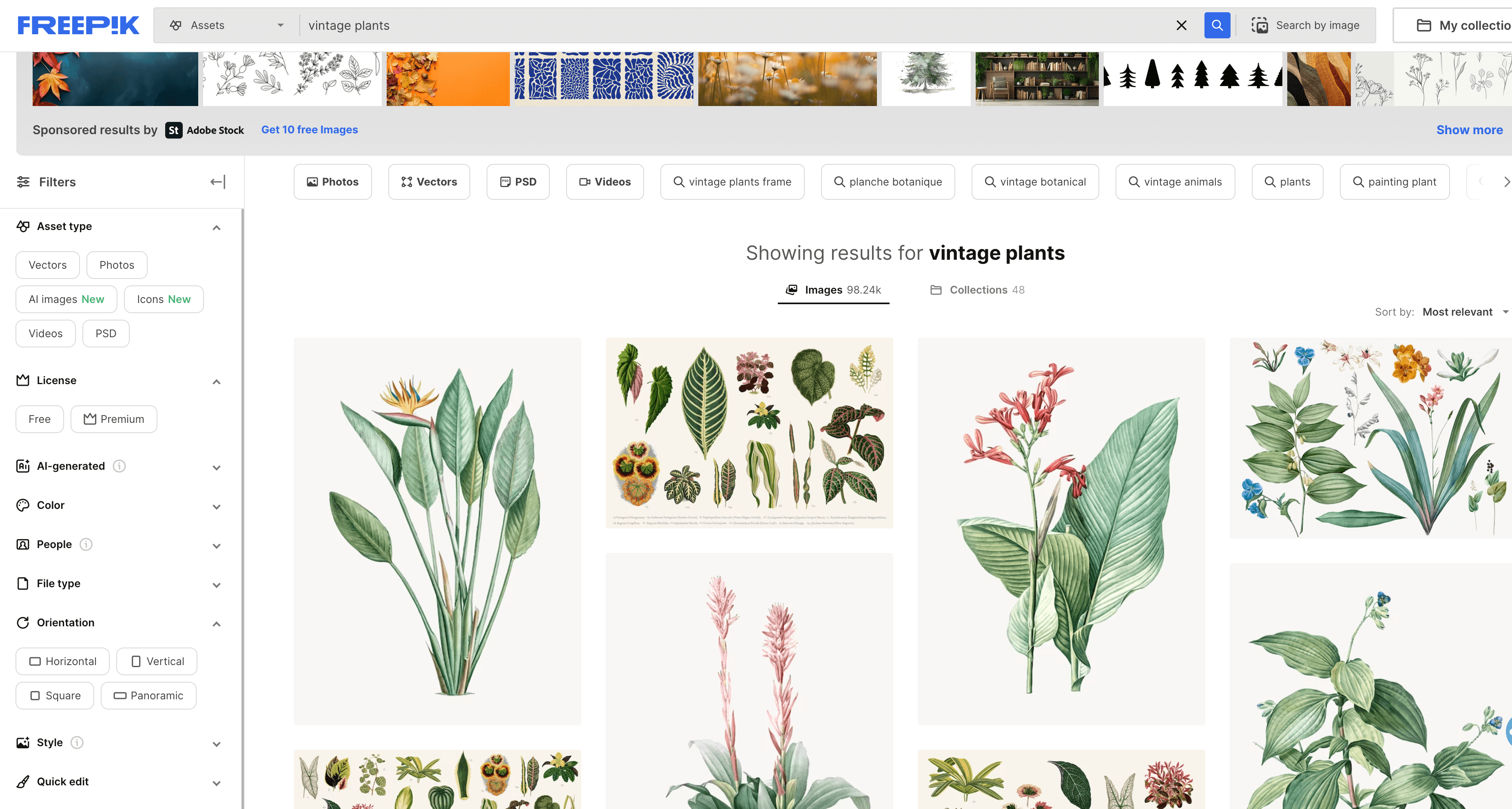Select Horizontal orientation filter

click(62, 661)
